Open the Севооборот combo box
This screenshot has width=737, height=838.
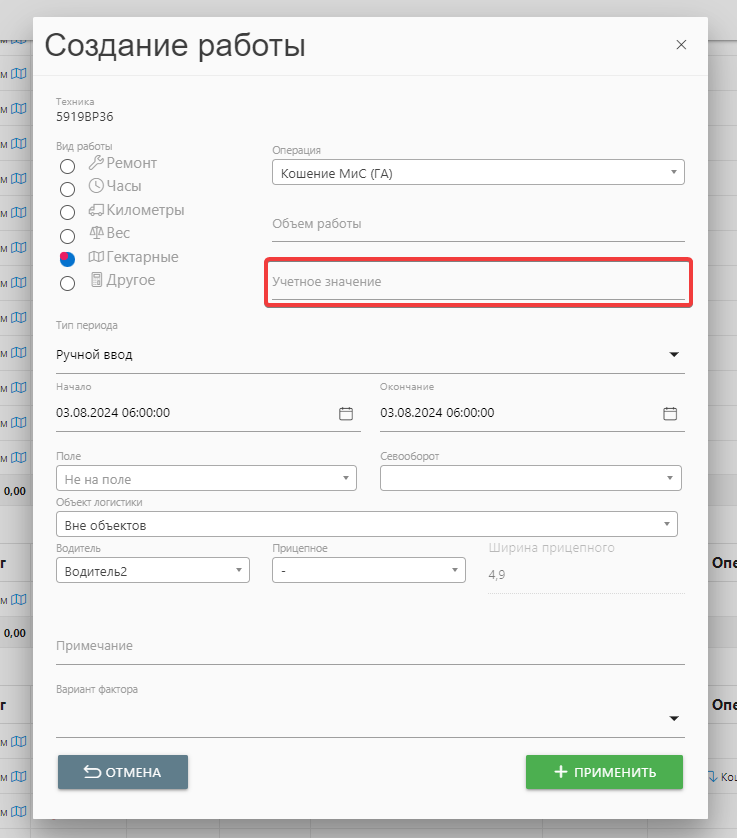point(530,479)
